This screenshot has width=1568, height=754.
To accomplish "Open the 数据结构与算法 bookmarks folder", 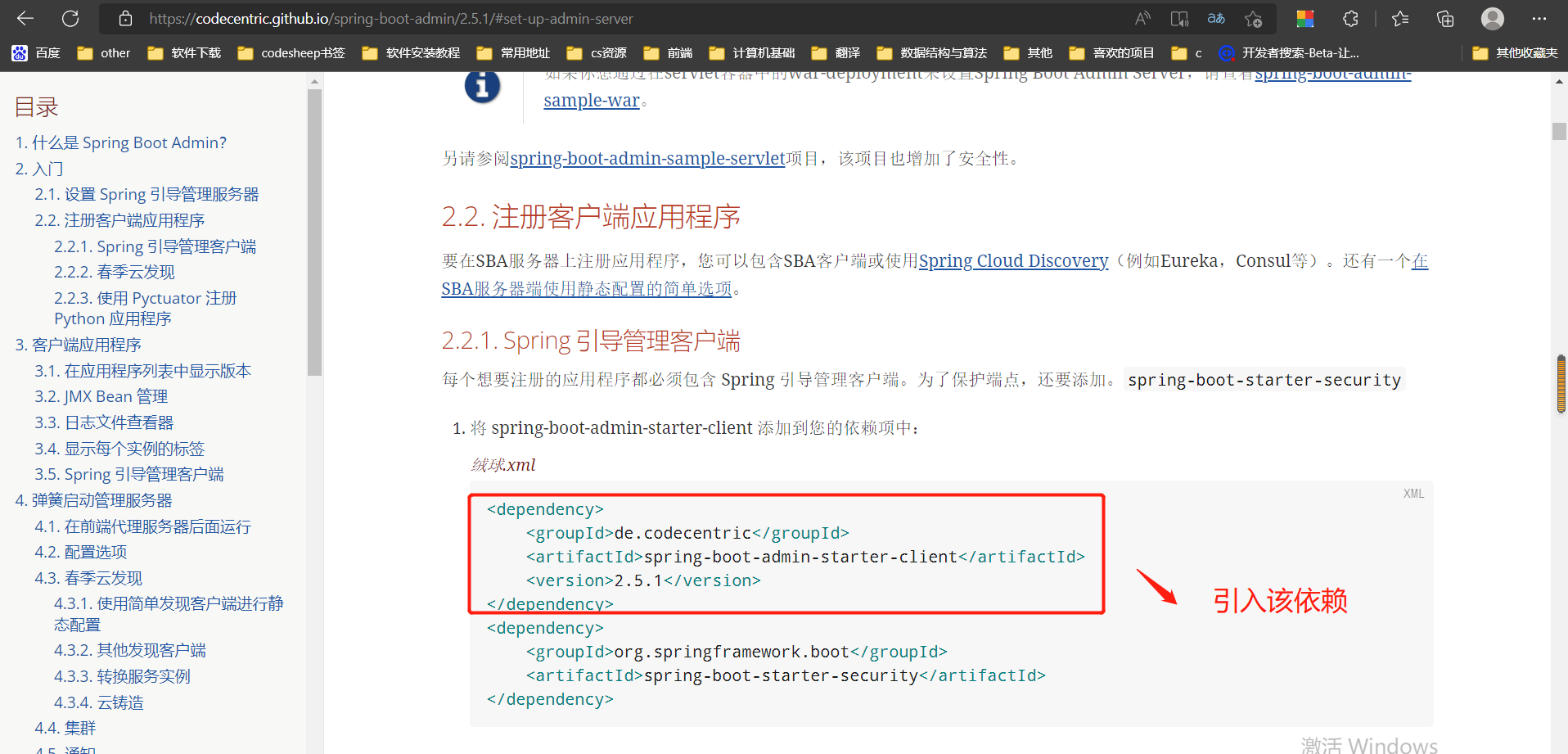I will [932, 53].
